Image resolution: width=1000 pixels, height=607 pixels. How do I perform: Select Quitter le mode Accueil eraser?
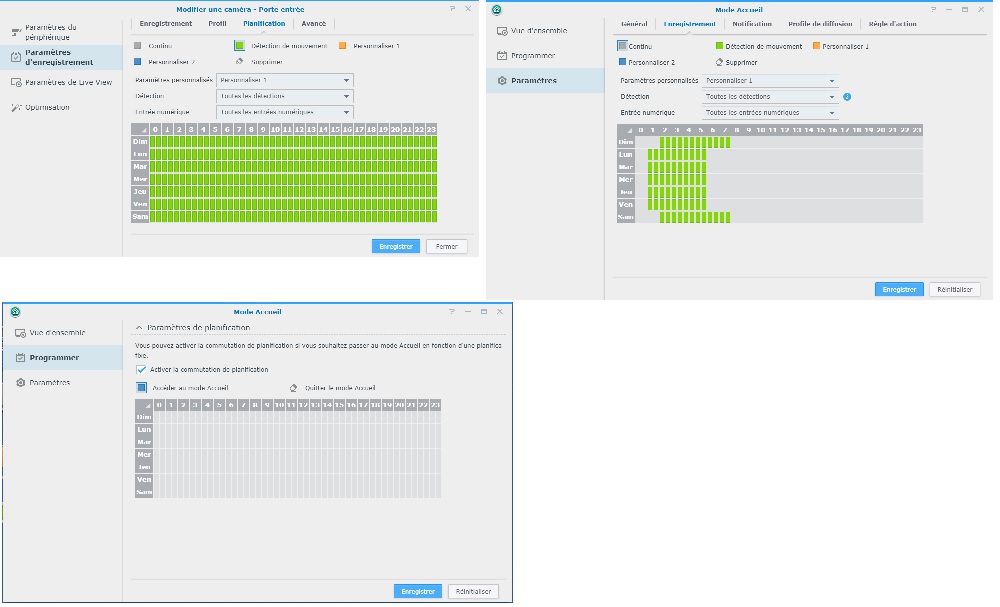point(294,388)
